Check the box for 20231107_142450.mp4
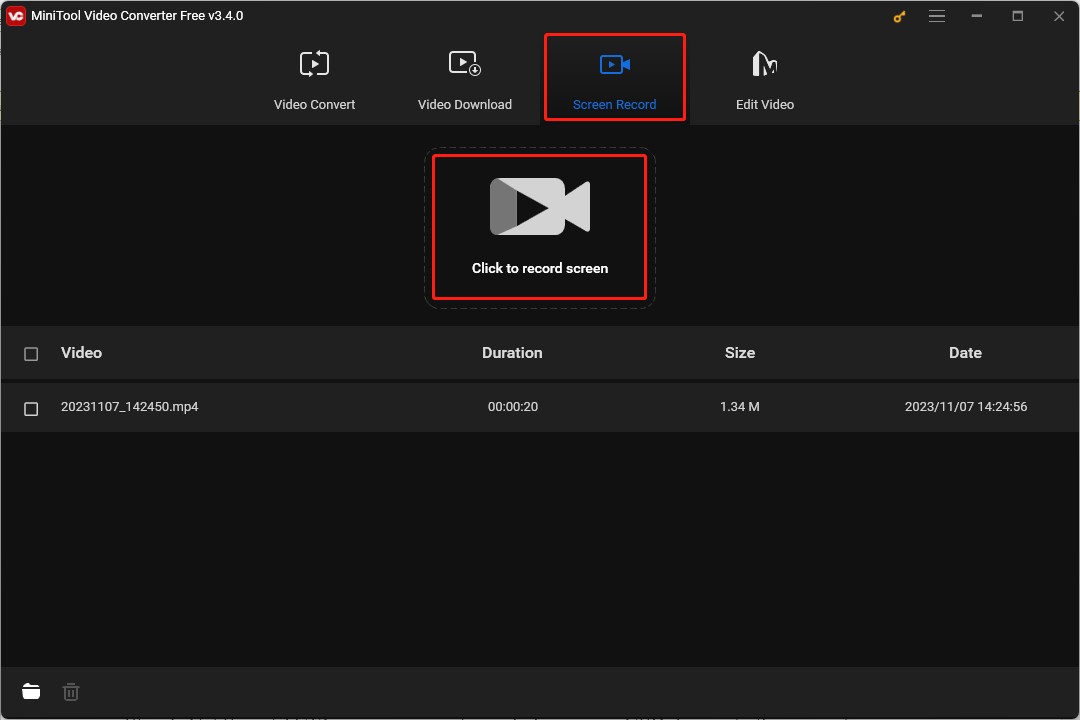The width and height of the screenshot is (1080, 720). point(31,408)
